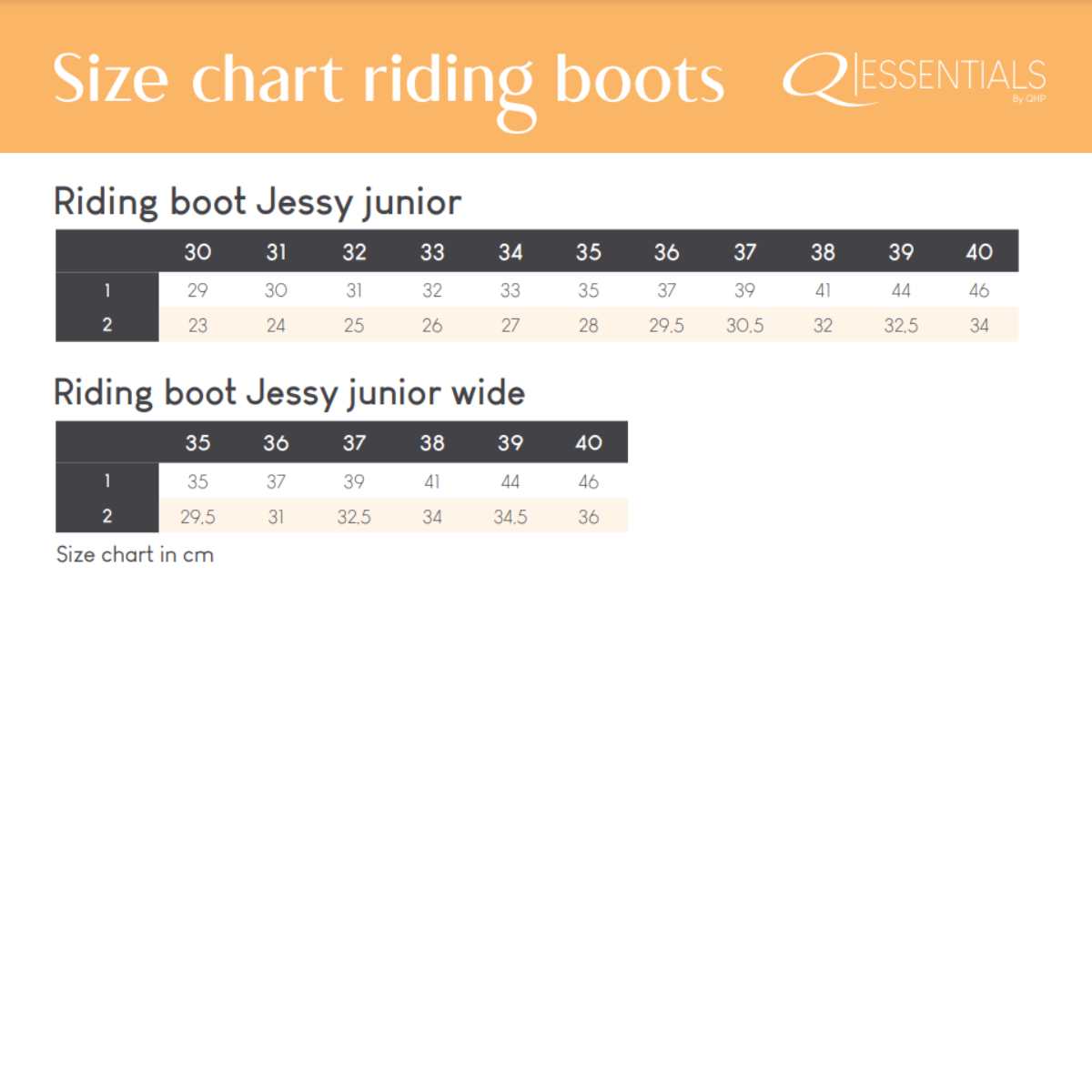Viewport: 1092px width, 1092px height.
Task: Select row 2 label in junior table
Action: 107,325
